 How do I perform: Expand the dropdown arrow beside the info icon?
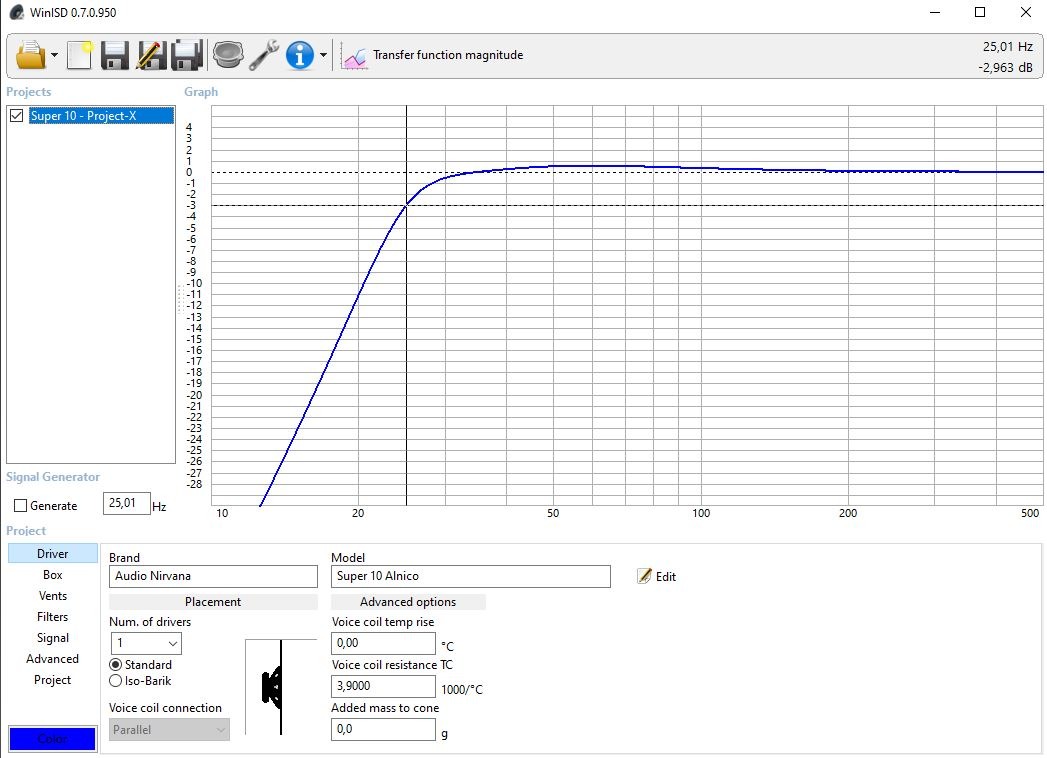[323, 55]
